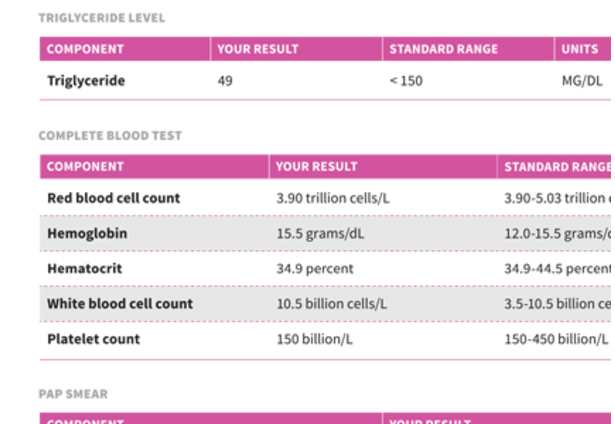Select the Red blood cell count row label
Screen dimensions: 615x424
coord(114,198)
